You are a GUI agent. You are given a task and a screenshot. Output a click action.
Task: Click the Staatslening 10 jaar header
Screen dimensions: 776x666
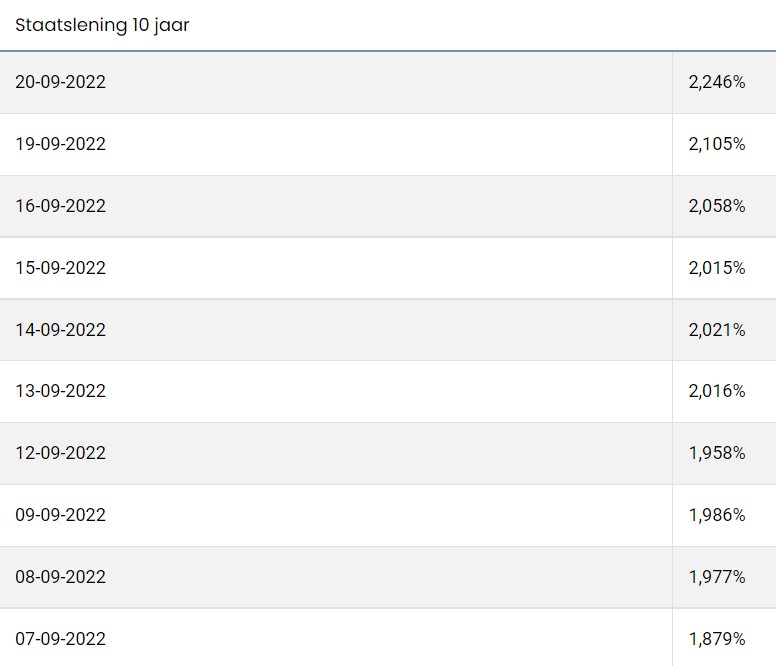point(102,25)
